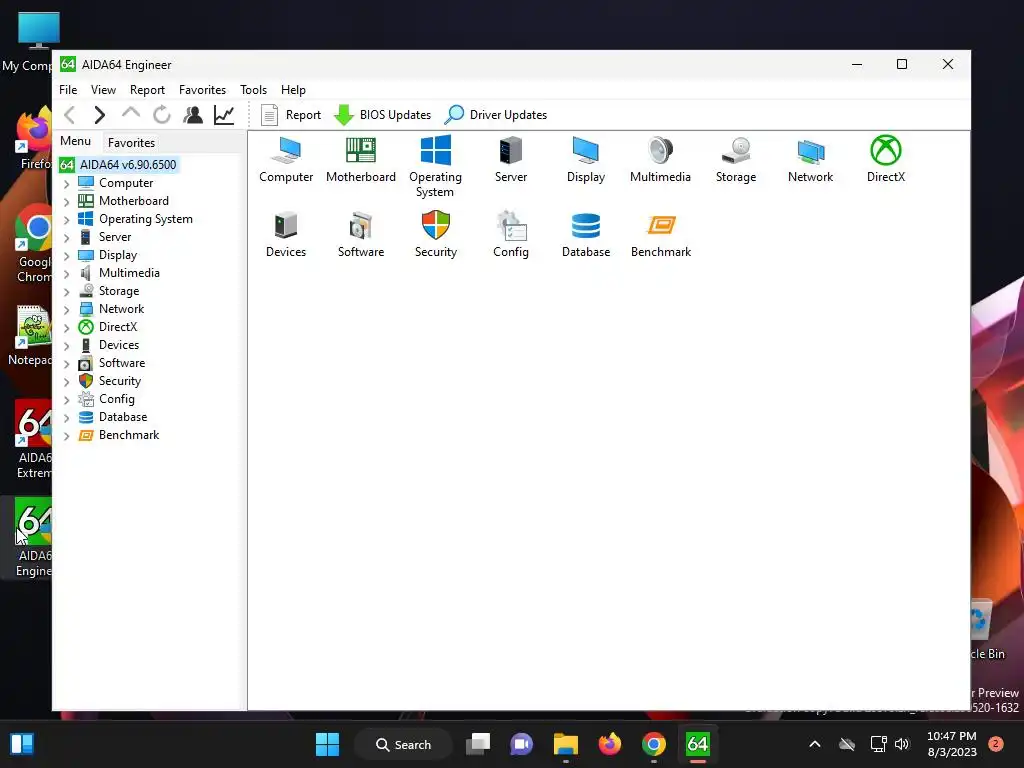Expand the Multimedia tree node
The width and height of the screenshot is (1024, 768).
67,274
